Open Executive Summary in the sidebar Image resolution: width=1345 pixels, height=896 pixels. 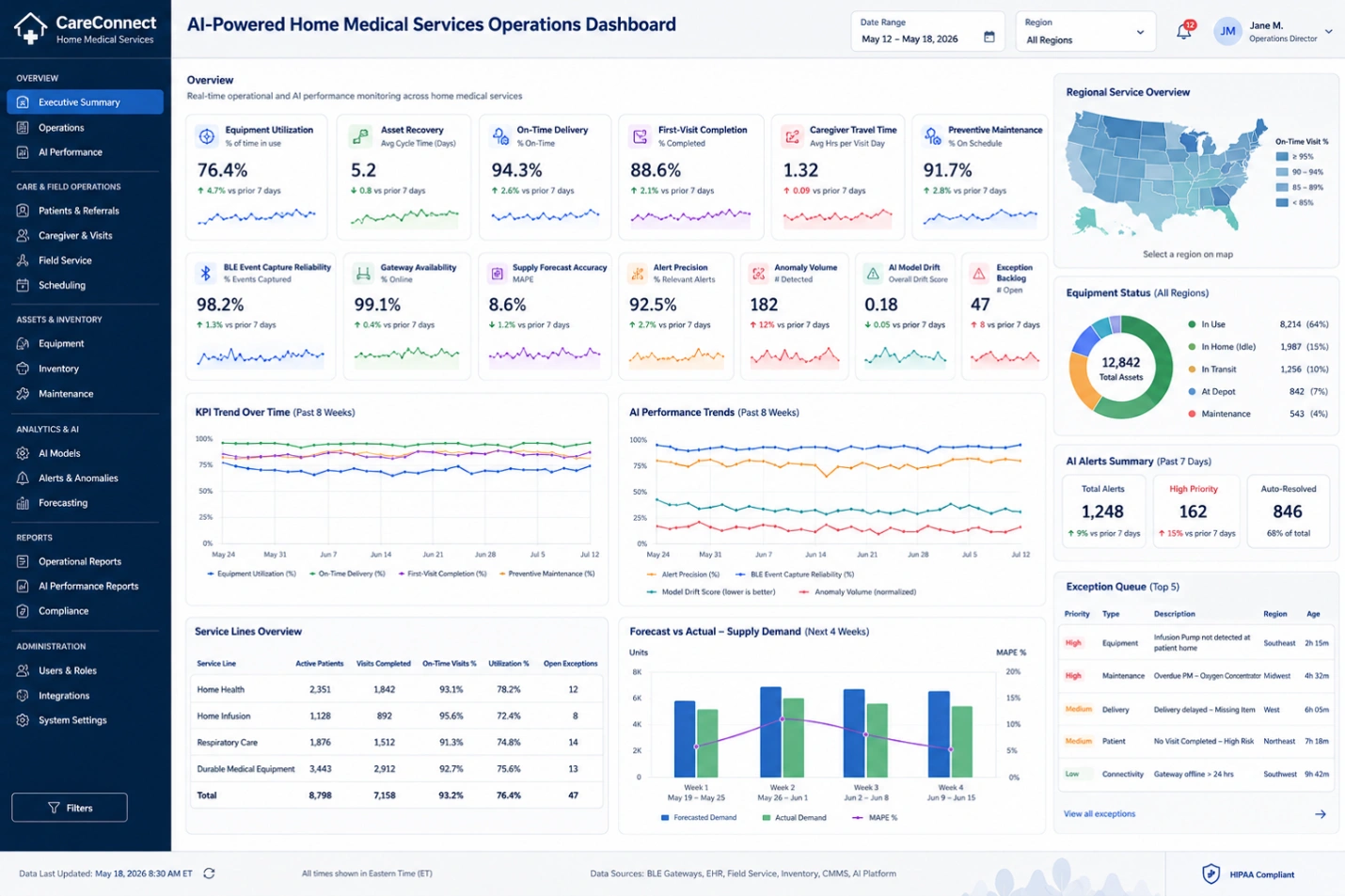point(85,102)
